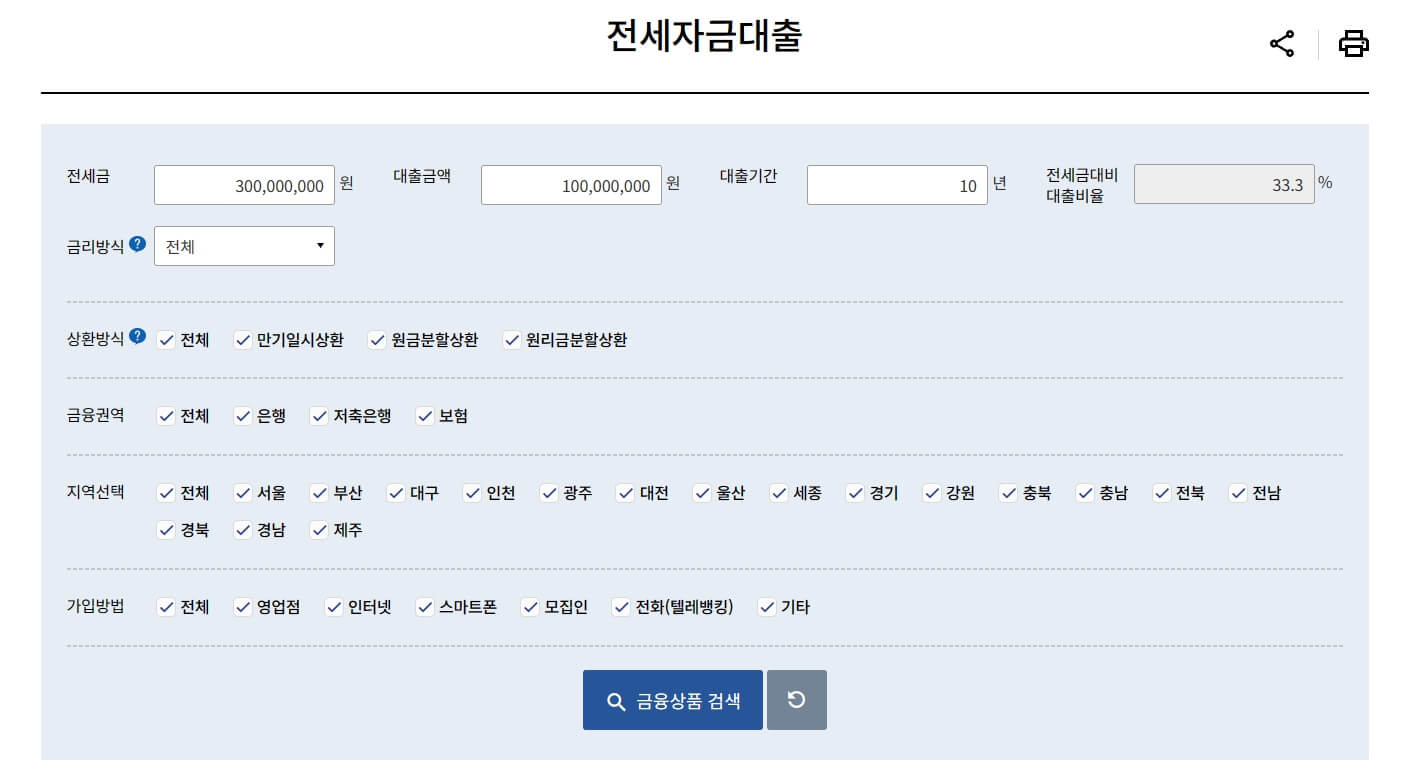
Task: Toggle the 전화(텔레뱅킹) checkbox
Action: point(621,607)
